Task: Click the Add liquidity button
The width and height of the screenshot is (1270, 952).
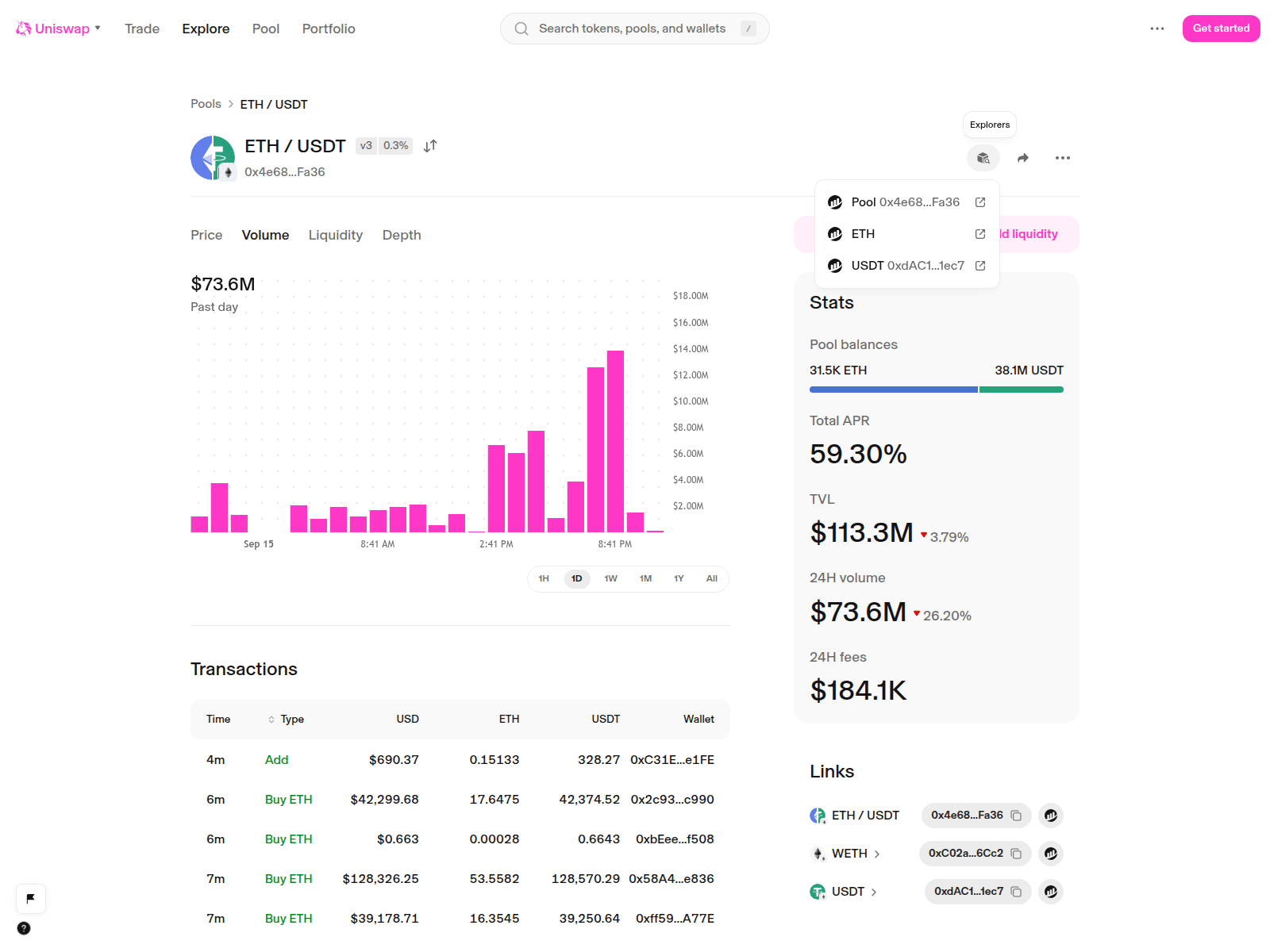Action: click(1039, 234)
